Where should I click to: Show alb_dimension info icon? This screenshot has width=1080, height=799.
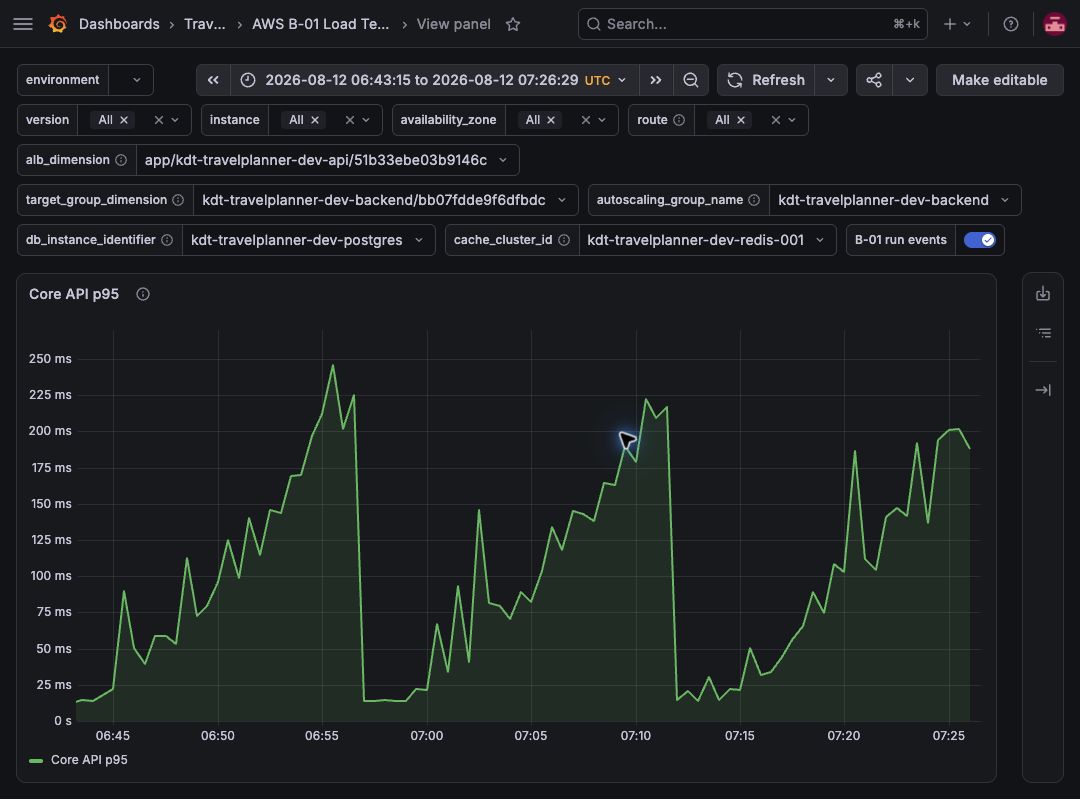[x=121, y=160]
